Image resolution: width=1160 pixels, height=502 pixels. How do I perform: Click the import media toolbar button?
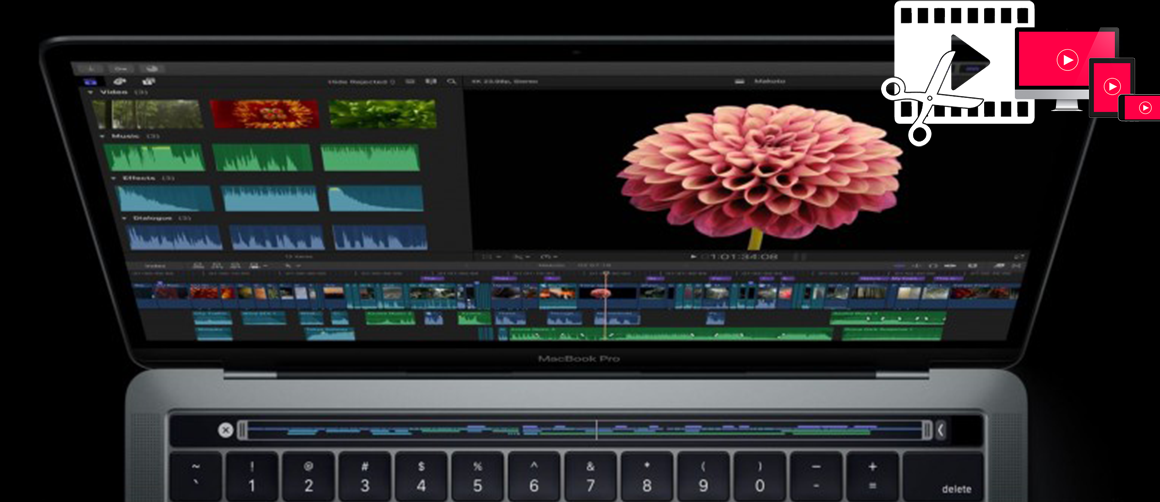pos(92,68)
